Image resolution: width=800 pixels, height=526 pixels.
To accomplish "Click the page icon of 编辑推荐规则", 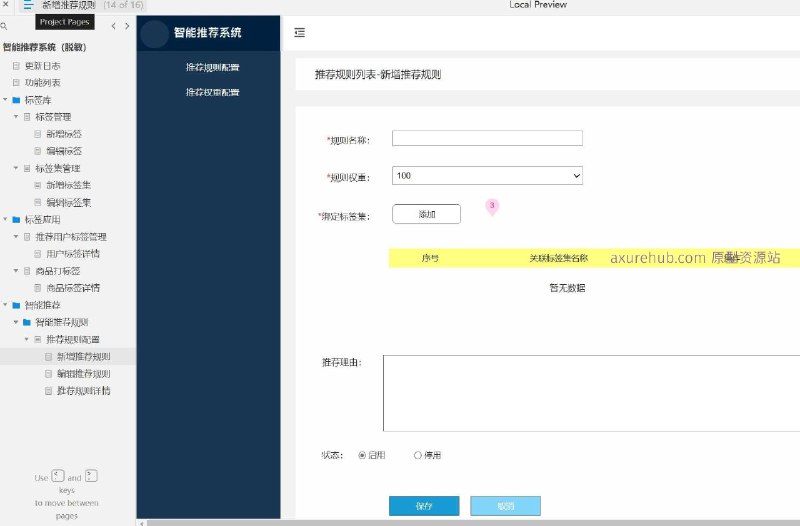I will point(48,373).
